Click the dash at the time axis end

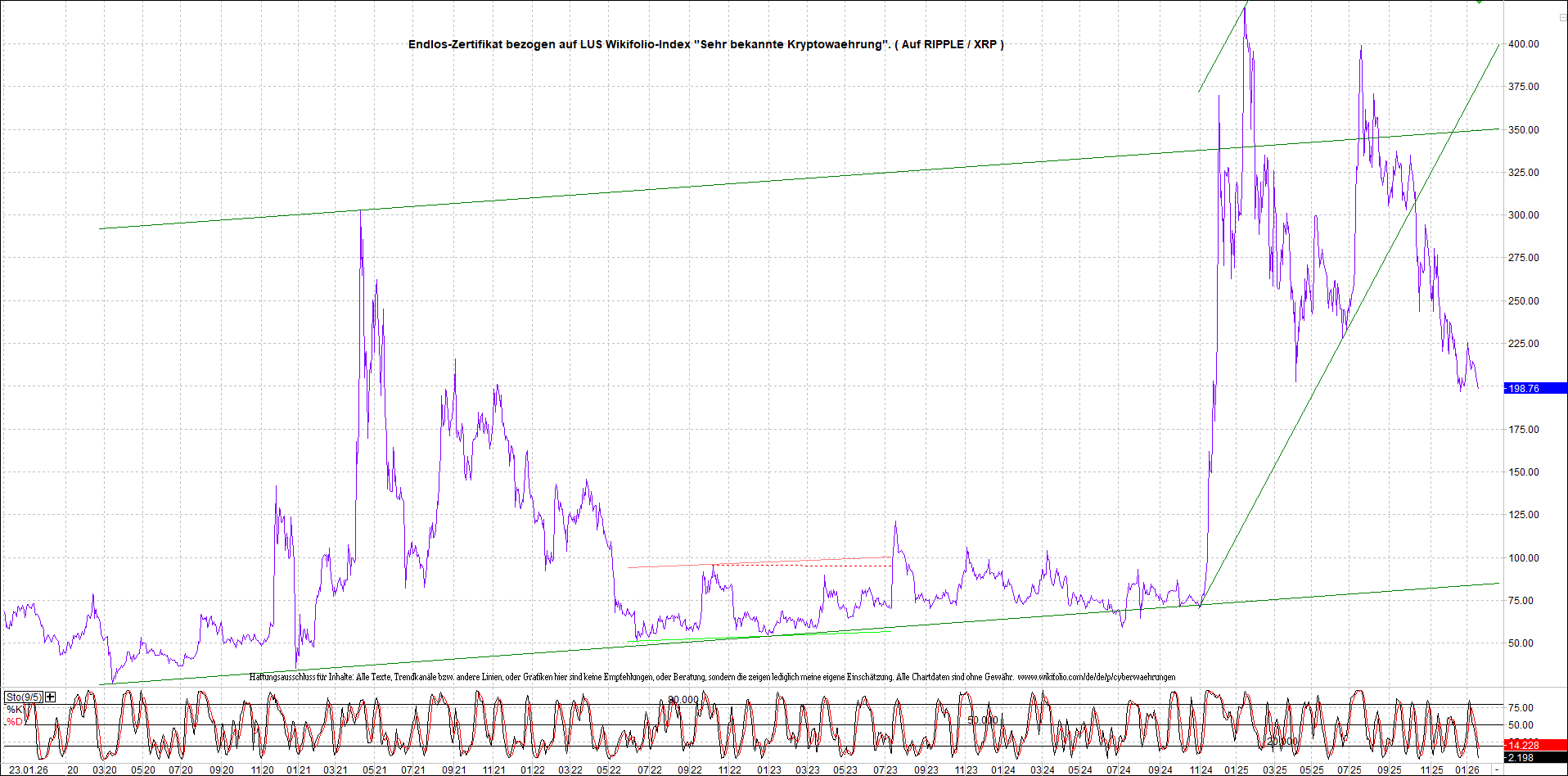tap(1497, 770)
